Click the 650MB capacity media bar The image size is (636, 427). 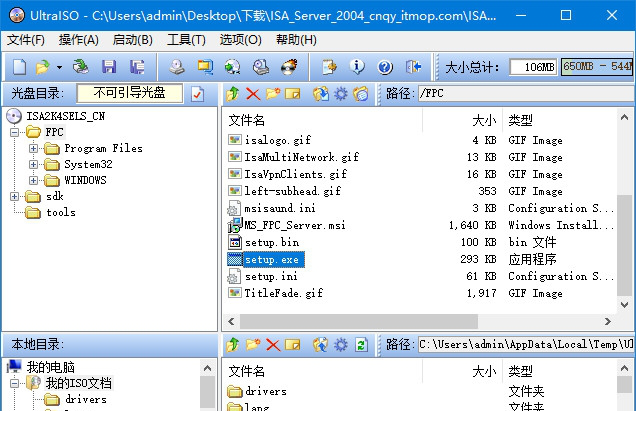click(597, 67)
